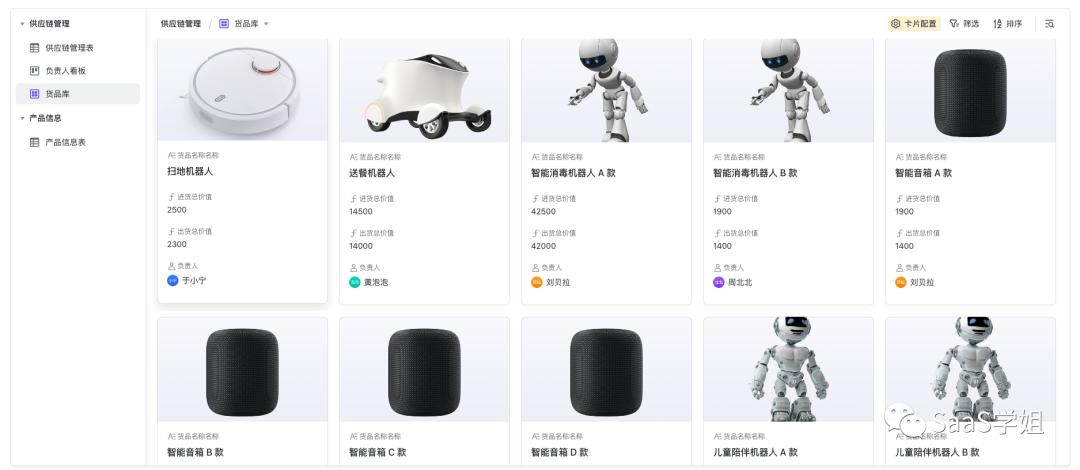Click 黄泡泡 avatar on the 送餐机器人 card
This screenshot has width=1080, height=470.
[x=355, y=282]
